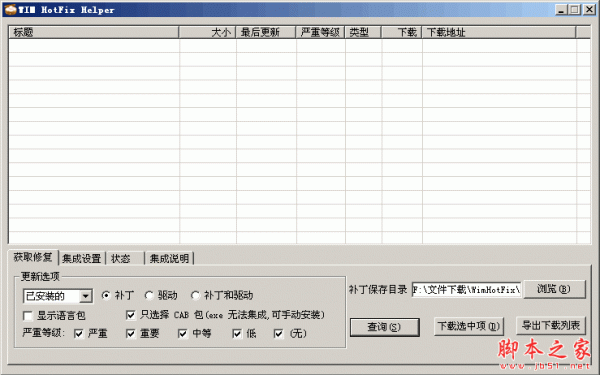Maximize the WIM HotFix Helper window
Viewport: 600px width, 375px height.
coord(574,10)
